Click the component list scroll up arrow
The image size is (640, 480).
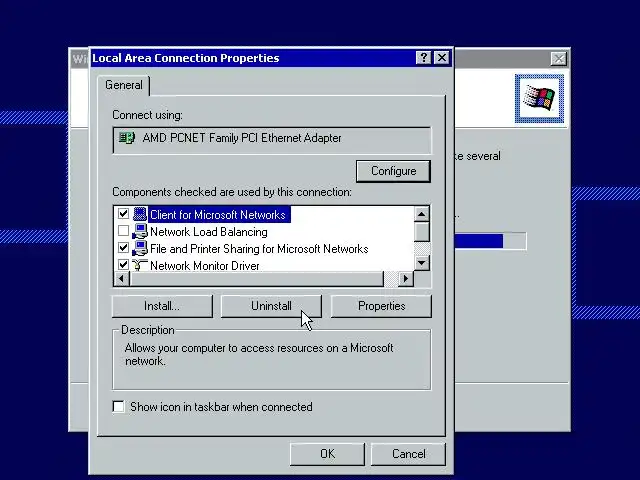coord(422,214)
